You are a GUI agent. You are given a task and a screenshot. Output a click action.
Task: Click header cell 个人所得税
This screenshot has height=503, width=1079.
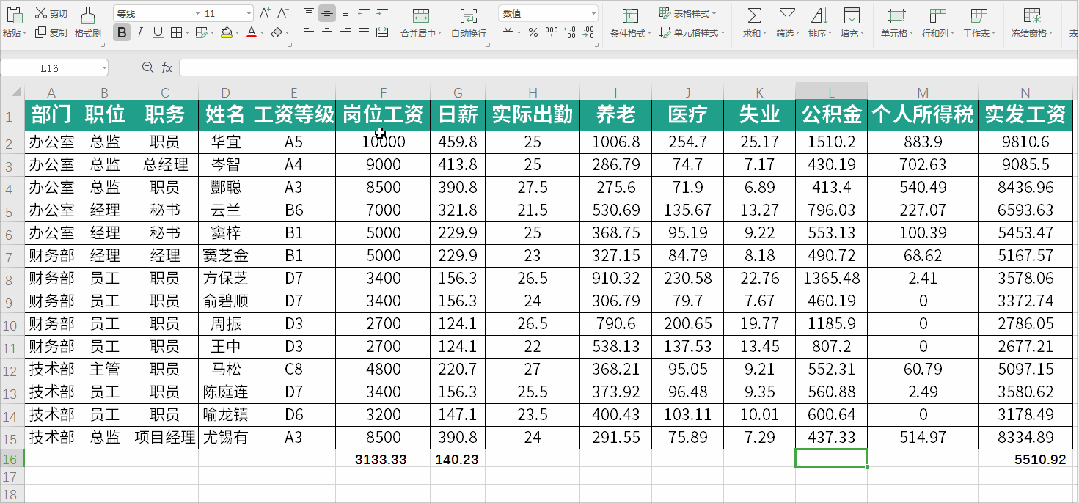923,116
